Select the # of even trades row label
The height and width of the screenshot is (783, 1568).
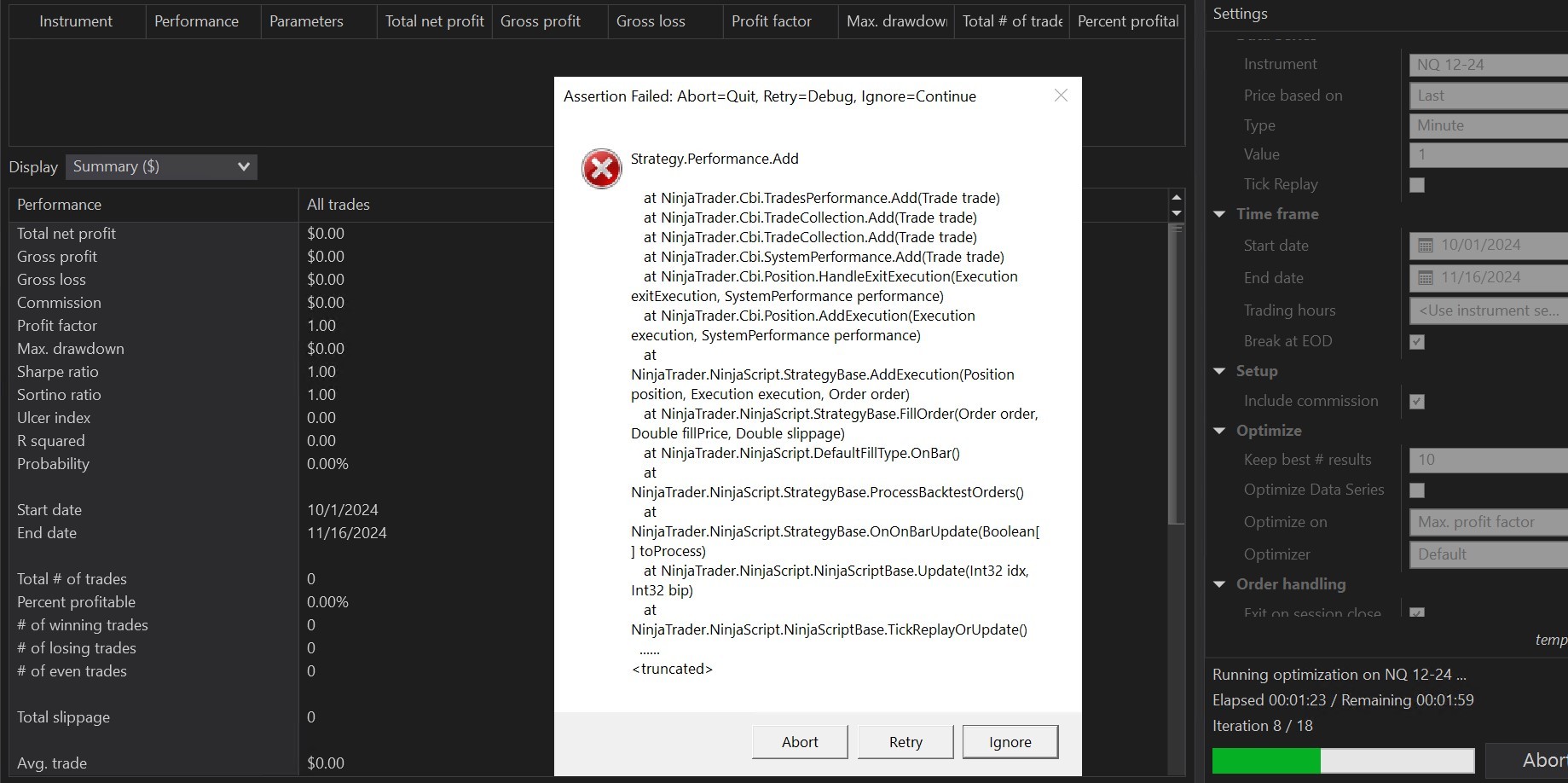[72, 671]
